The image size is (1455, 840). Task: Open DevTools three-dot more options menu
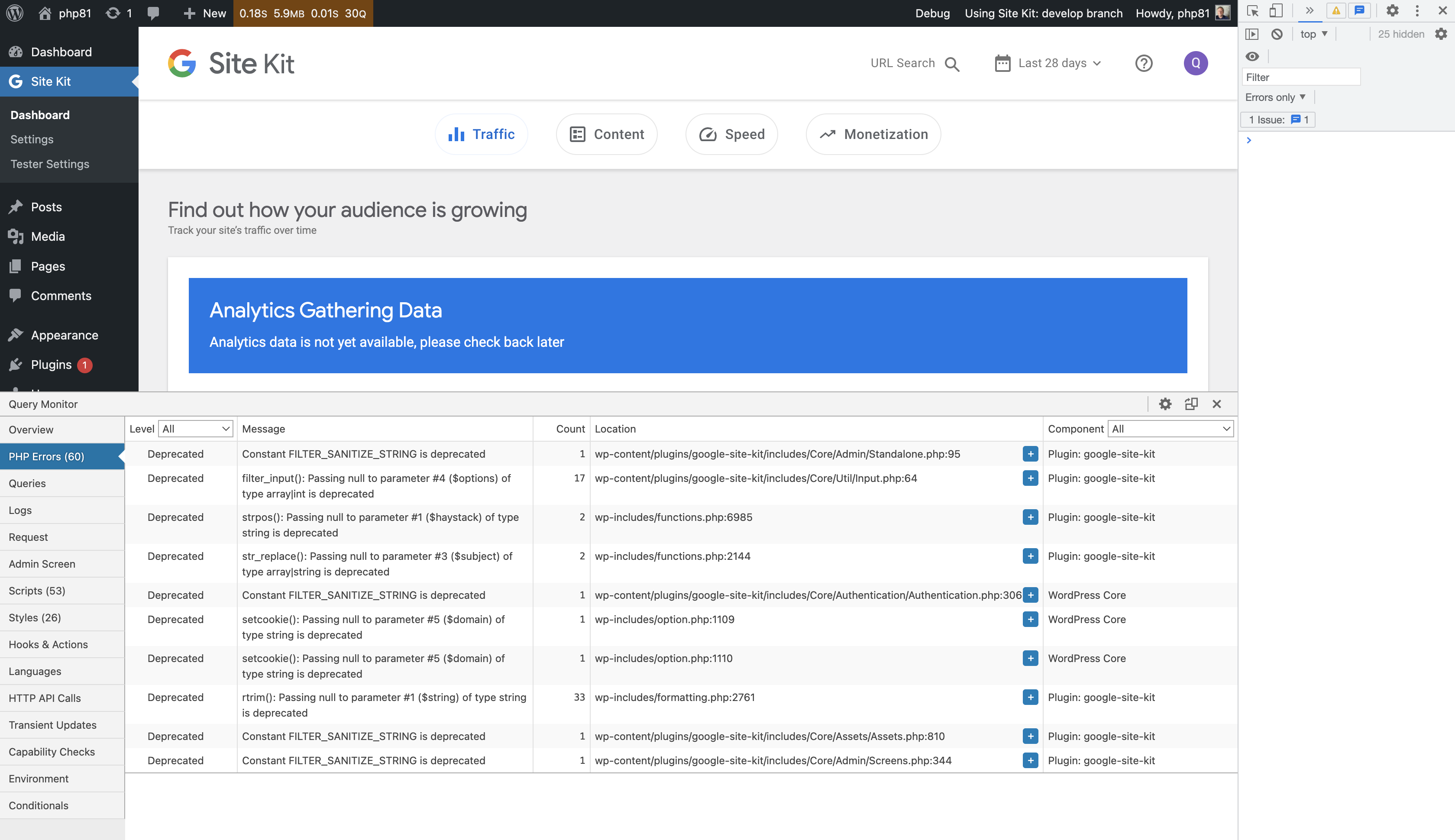(1416, 10)
